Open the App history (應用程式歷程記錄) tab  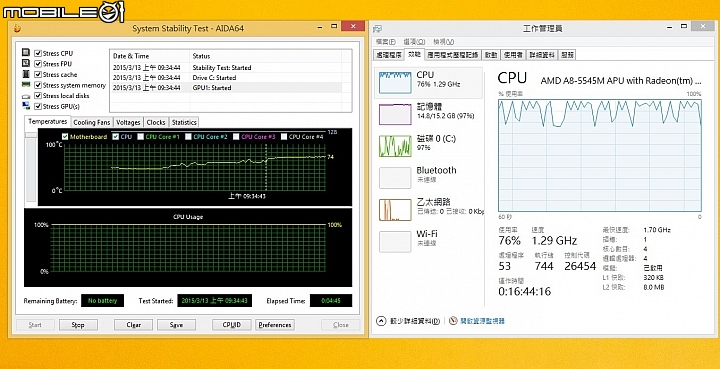click(453, 55)
